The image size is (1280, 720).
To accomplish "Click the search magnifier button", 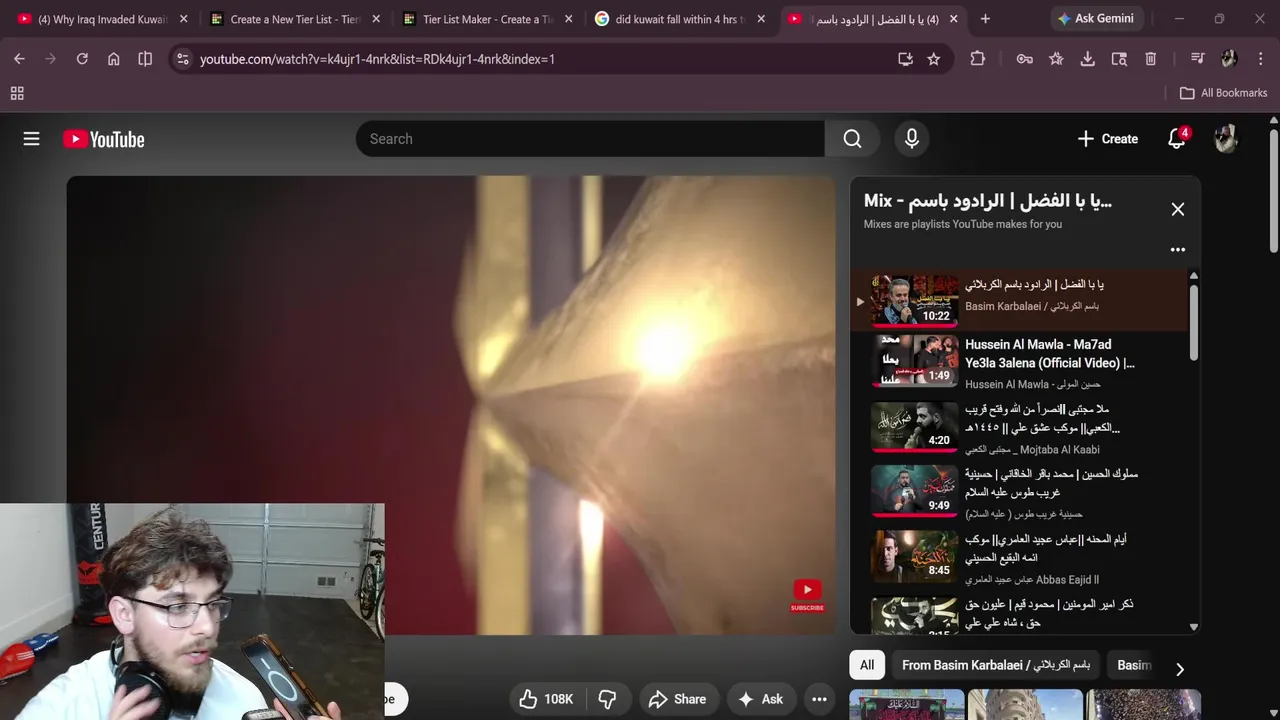I will [x=852, y=139].
